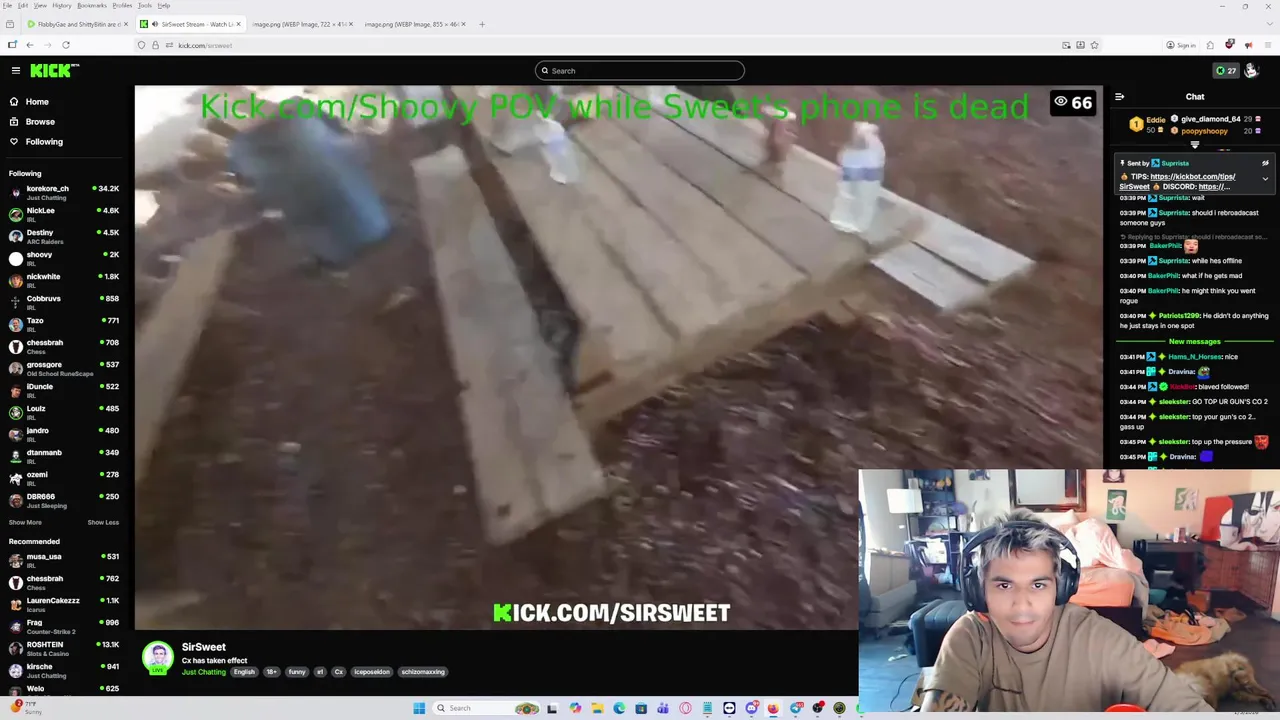Click chessbrah avatar in Following list
This screenshot has height=720, width=1280.
tap(15, 346)
